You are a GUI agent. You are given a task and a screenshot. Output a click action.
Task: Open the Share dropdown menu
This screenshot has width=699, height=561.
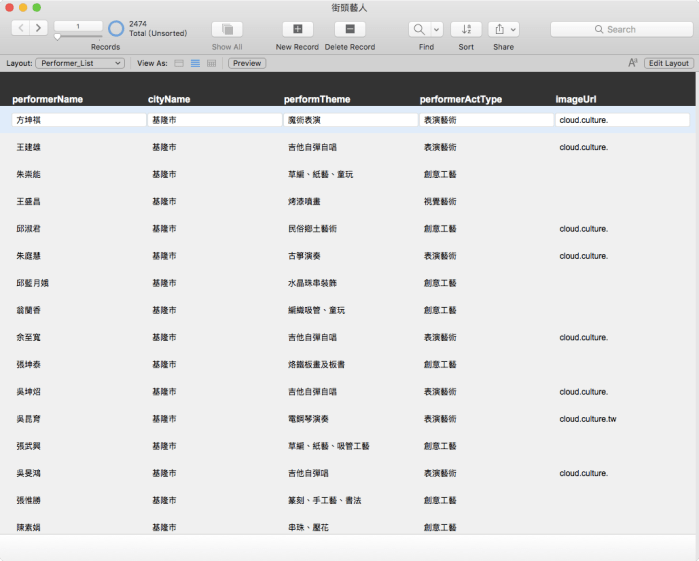click(503, 29)
